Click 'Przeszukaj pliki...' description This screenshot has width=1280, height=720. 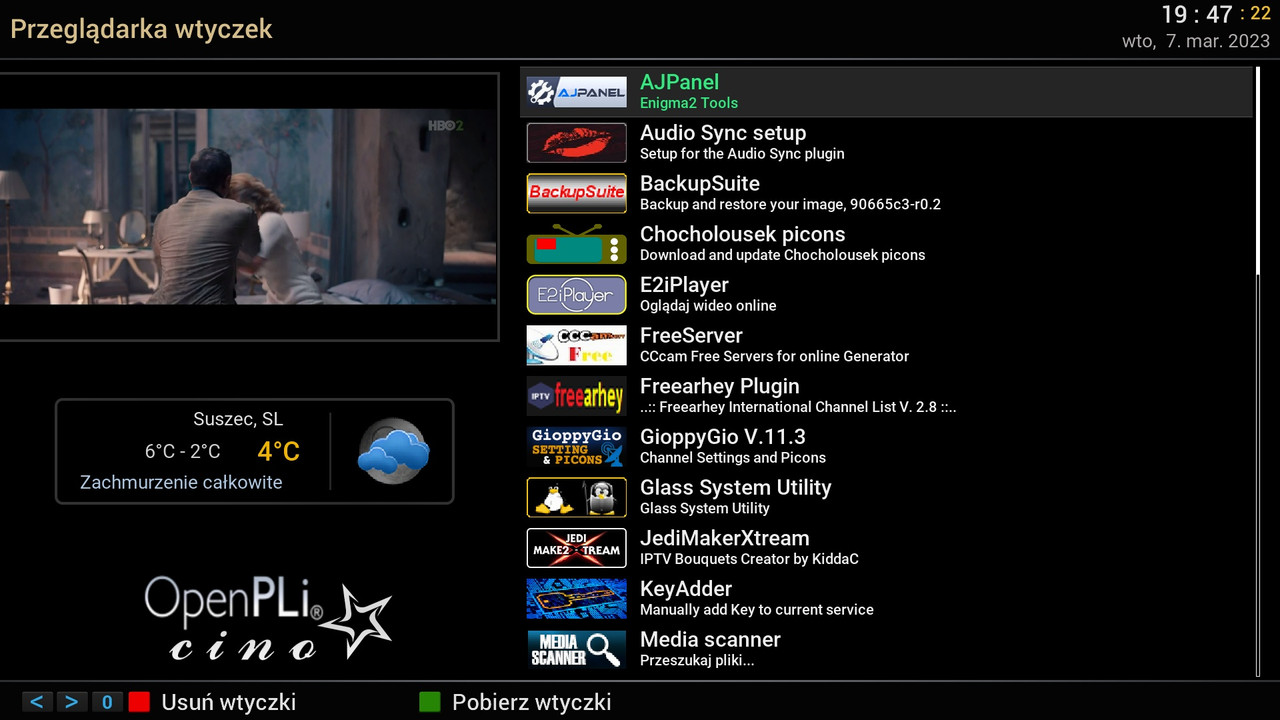[697, 661]
